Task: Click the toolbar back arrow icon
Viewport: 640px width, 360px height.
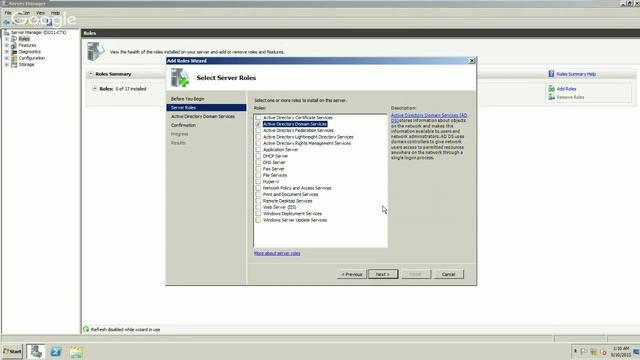Action: (x=7, y=22)
